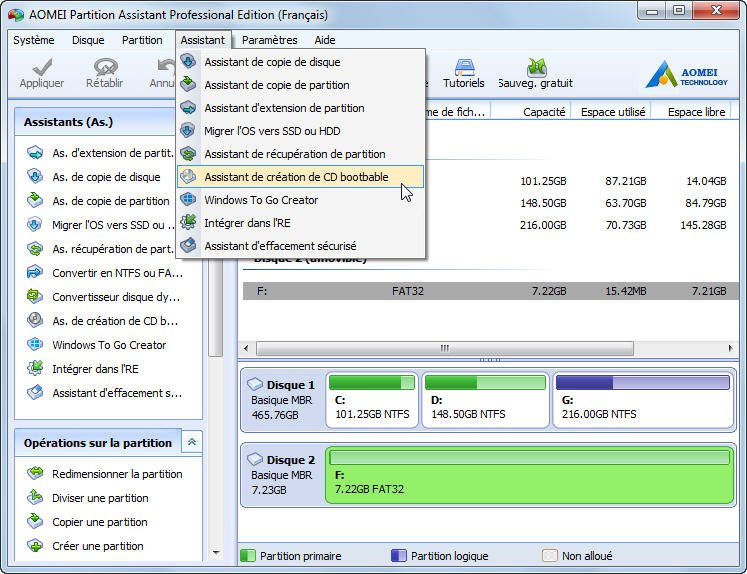Select the F: FAT32 row in partition list
This screenshot has height=574, width=747.
[x=491, y=291]
